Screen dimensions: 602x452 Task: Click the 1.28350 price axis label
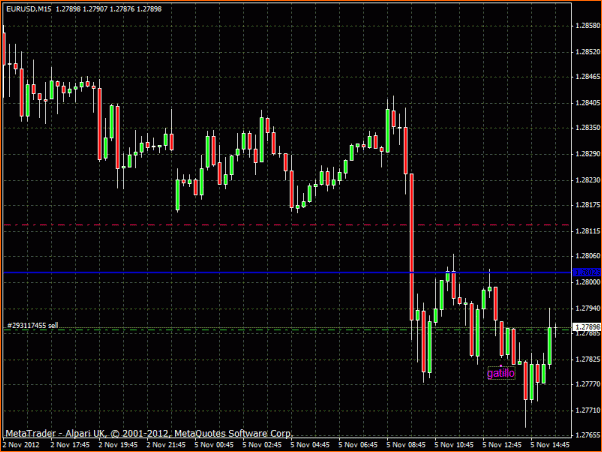click(x=587, y=127)
